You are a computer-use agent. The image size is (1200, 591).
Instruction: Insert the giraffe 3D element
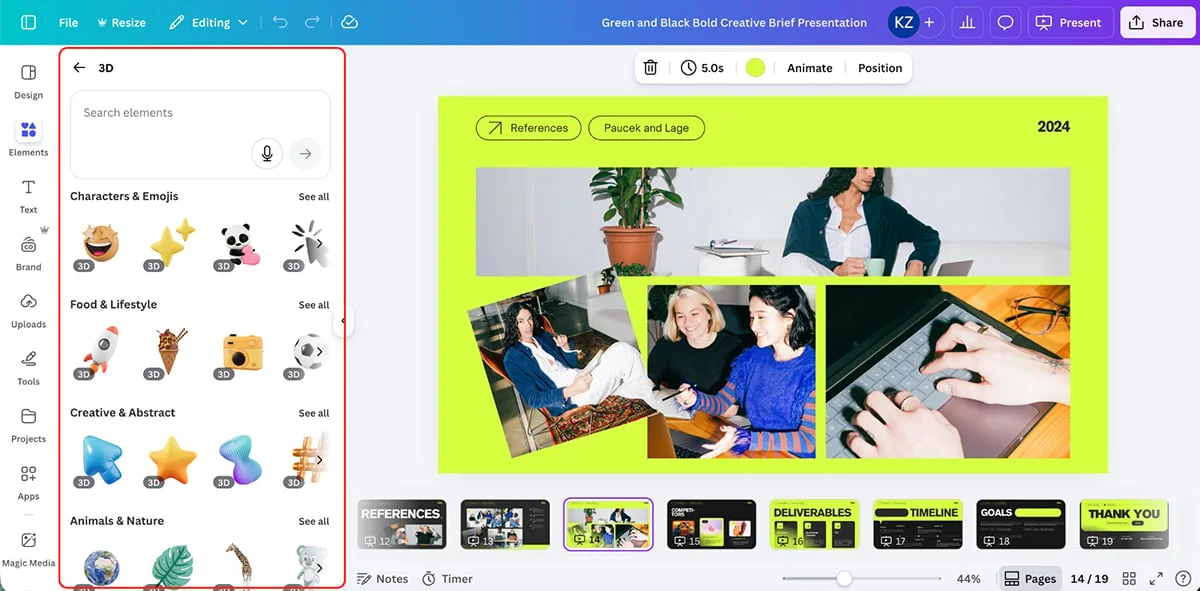click(239, 565)
